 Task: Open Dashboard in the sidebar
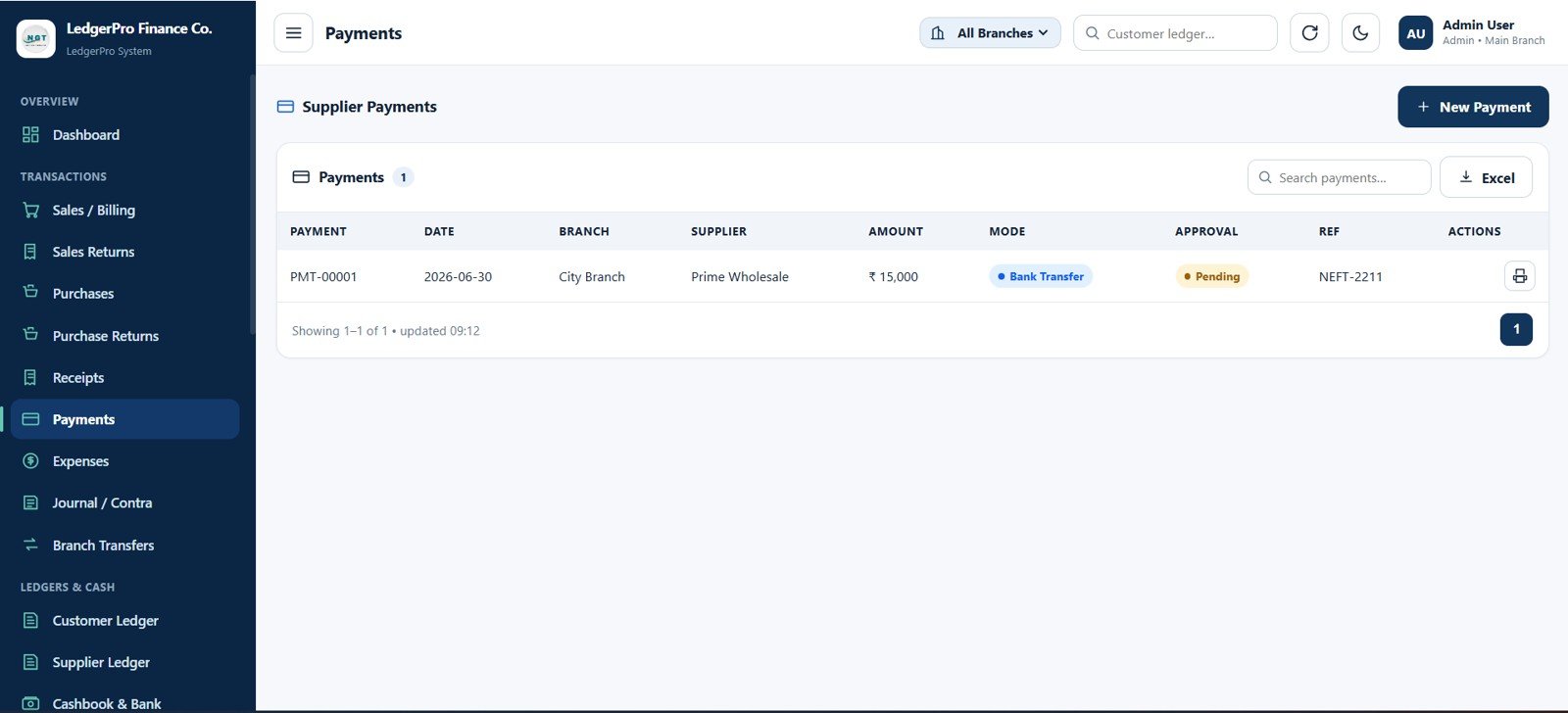pos(125,135)
